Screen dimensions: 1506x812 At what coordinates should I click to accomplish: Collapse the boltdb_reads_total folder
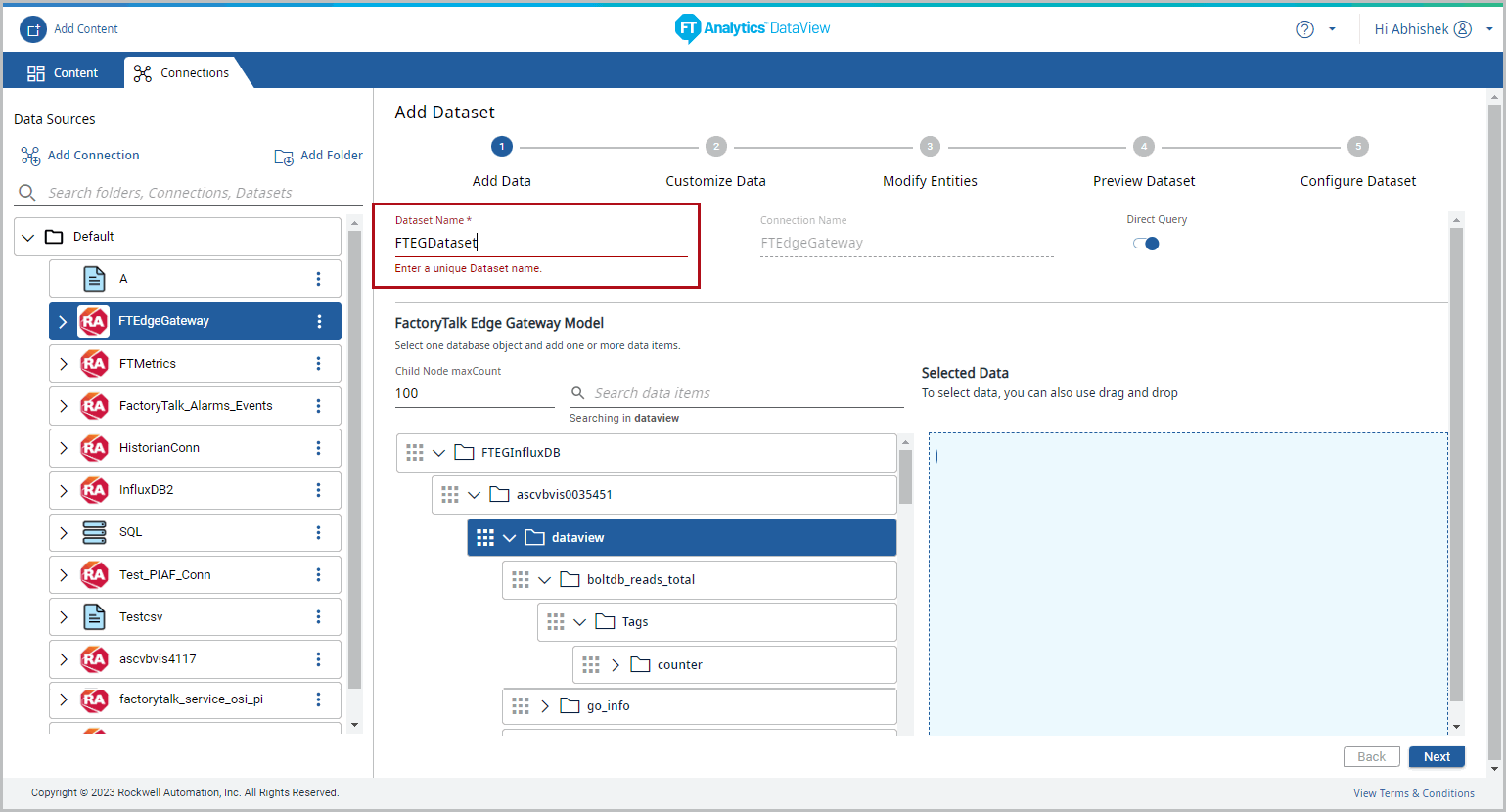pyautogui.click(x=545, y=580)
